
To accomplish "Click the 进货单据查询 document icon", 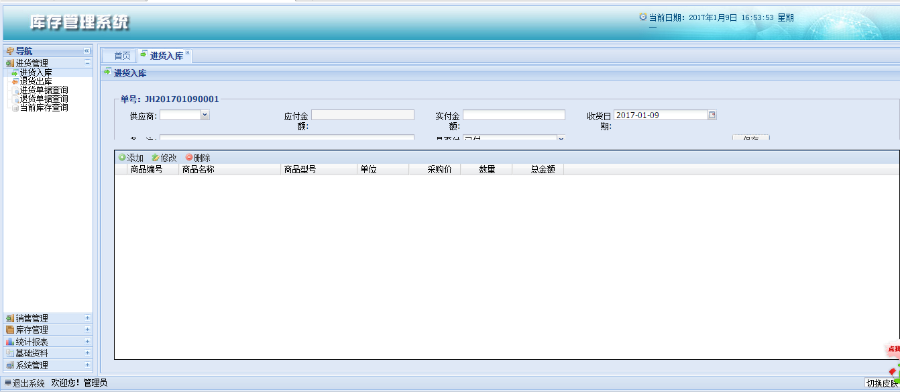I will pos(15,90).
